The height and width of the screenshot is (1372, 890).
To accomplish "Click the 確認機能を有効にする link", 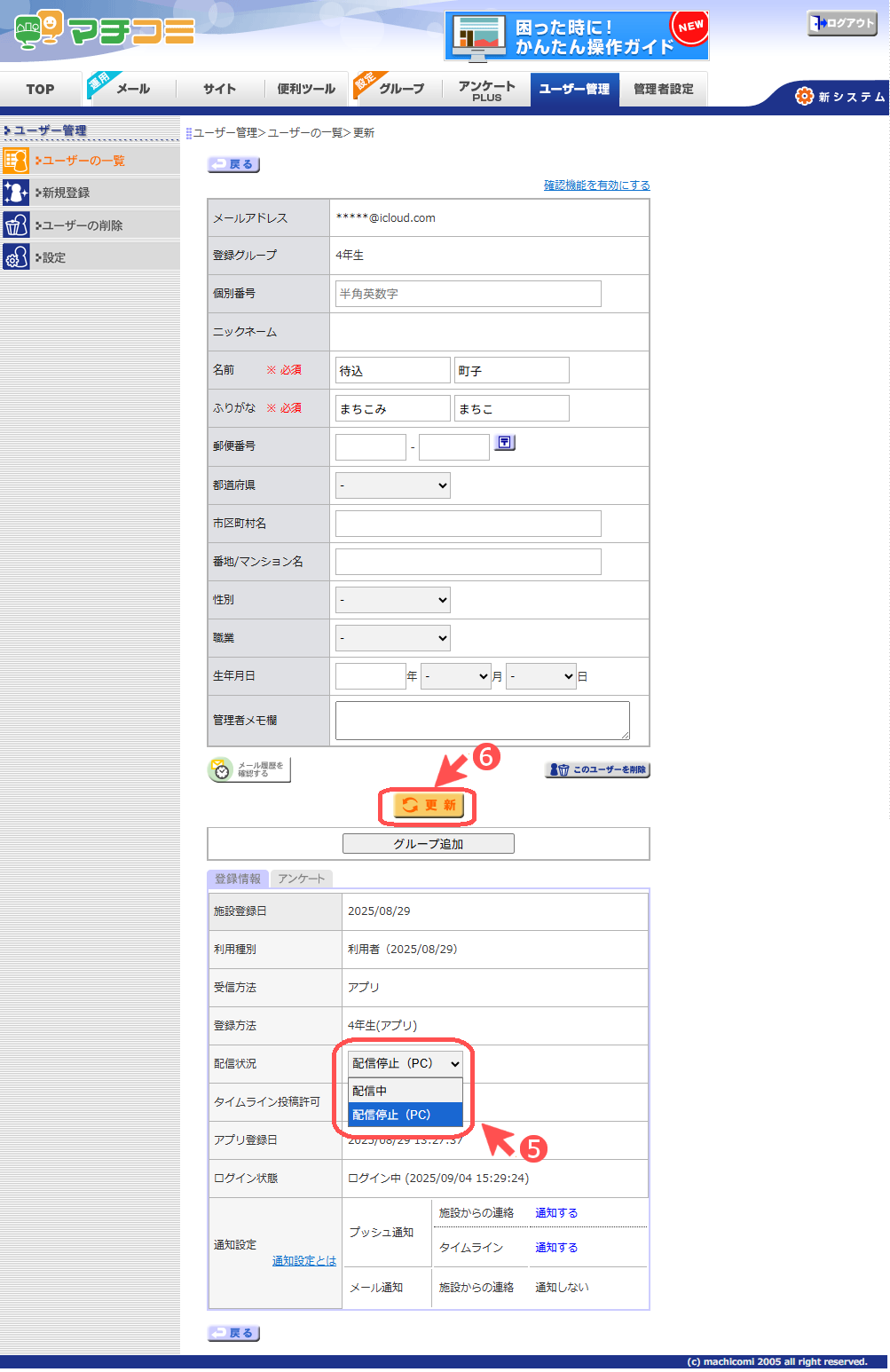I will pyautogui.click(x=596, y=185).
